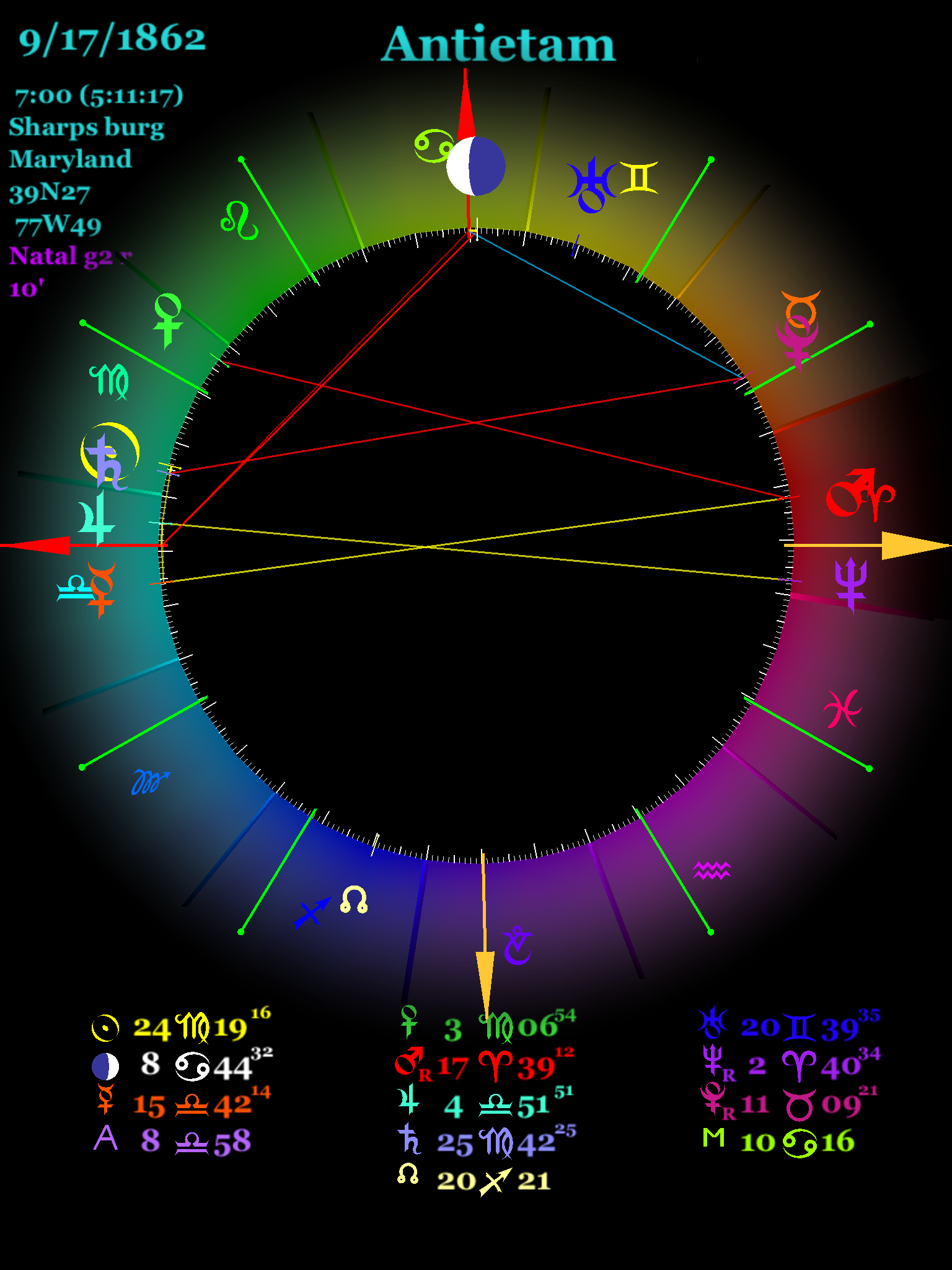Click the Sun position row in legend
This screenshot has width=952, height=1270.
180,1028
